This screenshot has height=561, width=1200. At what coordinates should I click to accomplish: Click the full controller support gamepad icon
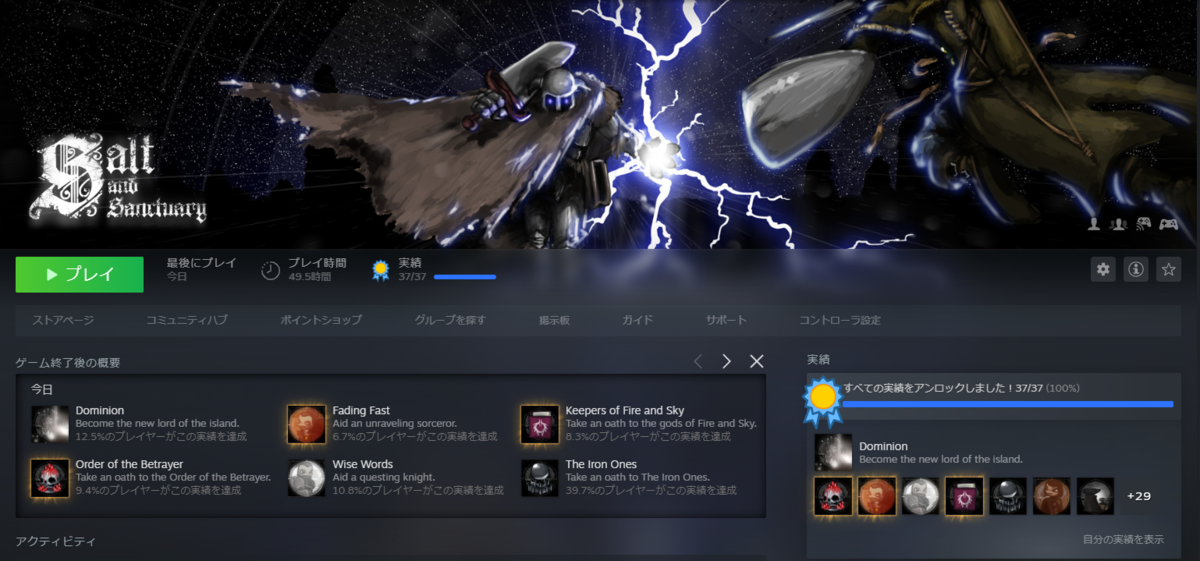tap(1167, 224)
